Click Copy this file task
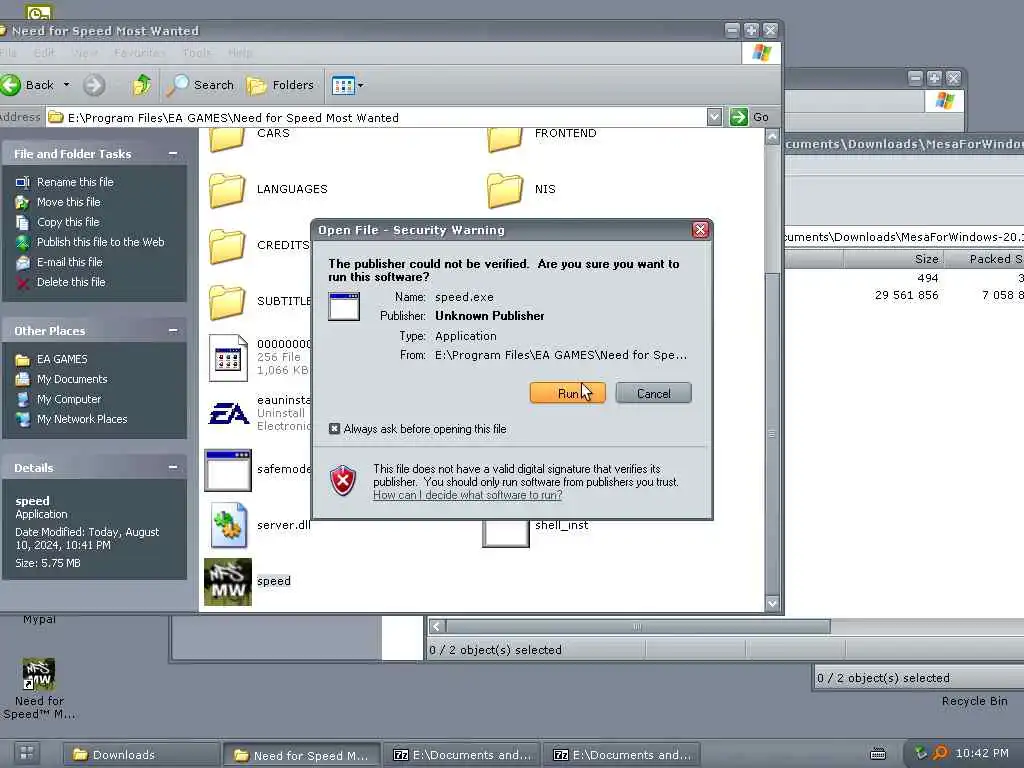Image resolution: width=1024 pixels, height=768 pixels. 68,222
